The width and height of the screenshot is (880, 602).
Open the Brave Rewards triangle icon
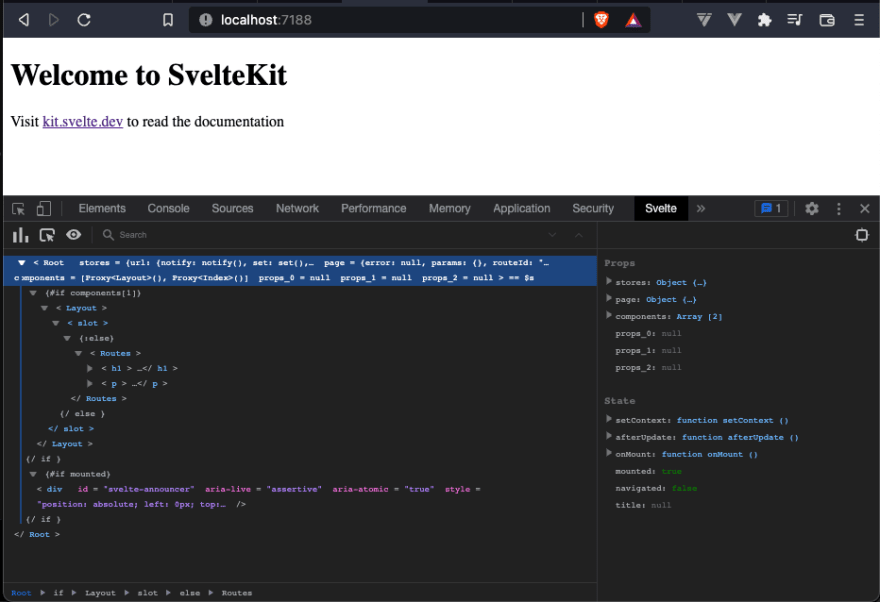click(x=633, y=21)
